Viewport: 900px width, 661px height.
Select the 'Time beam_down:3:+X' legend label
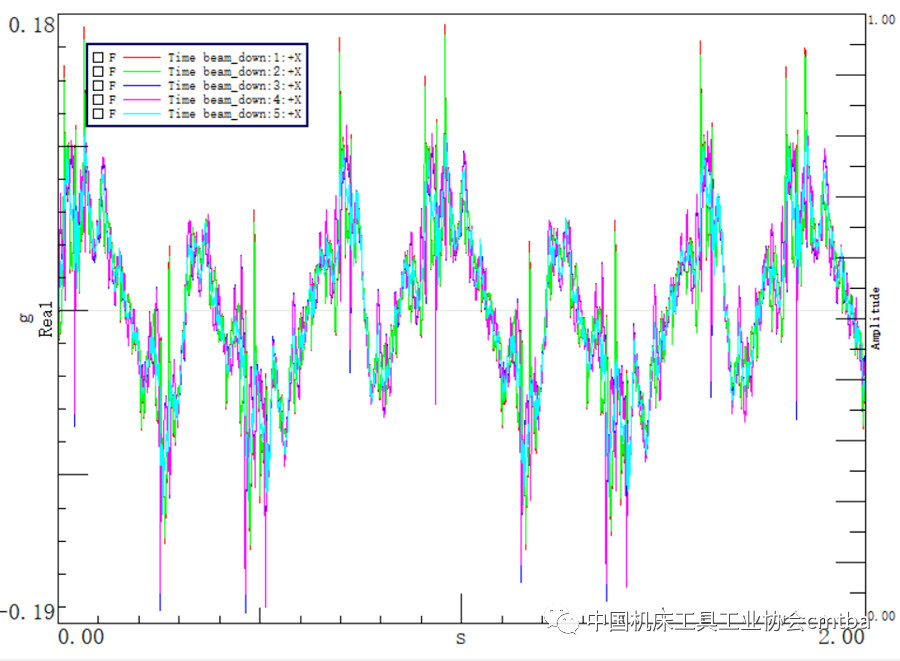tap(234, 86)
